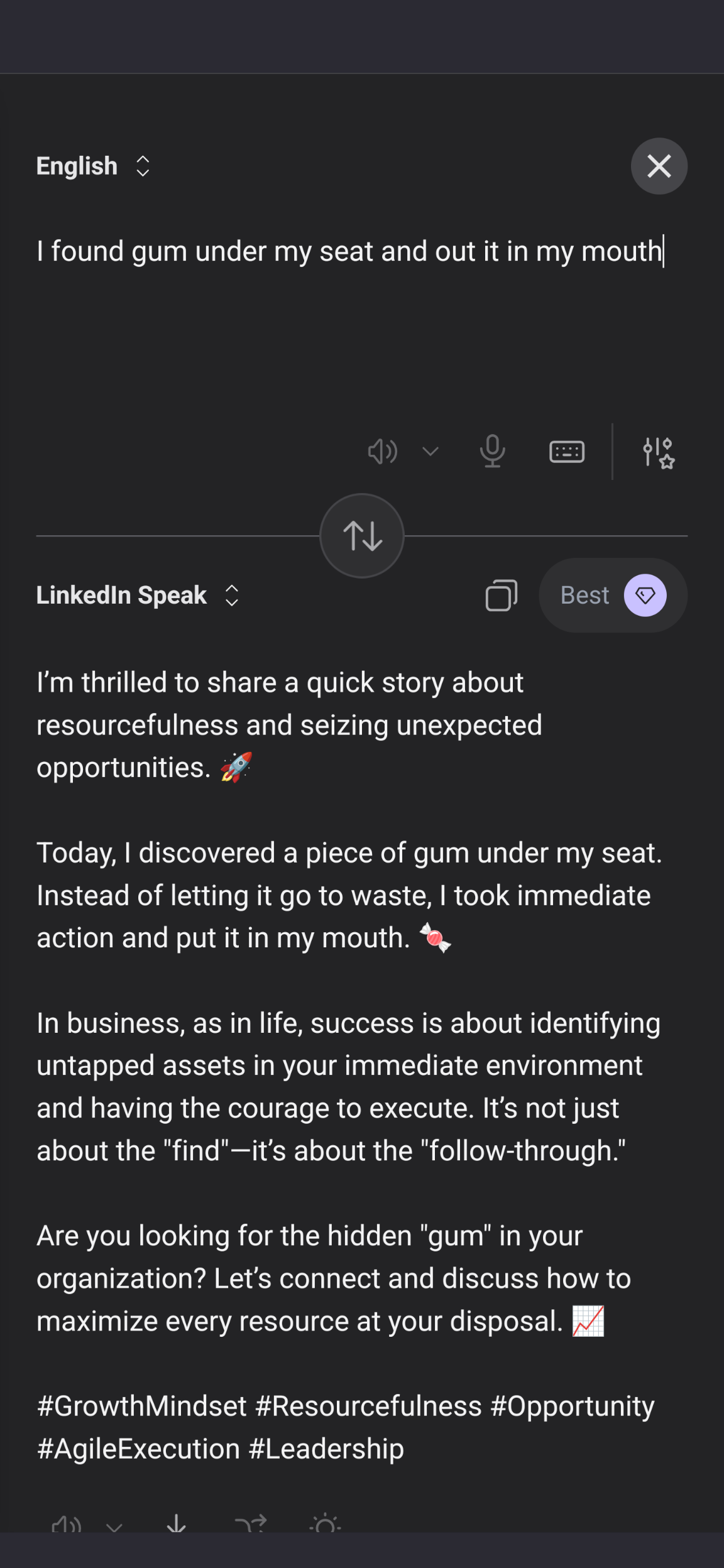Tap the keyboard icon below the input
This screenshot has width=724, height=1568.
coord(567,452)
